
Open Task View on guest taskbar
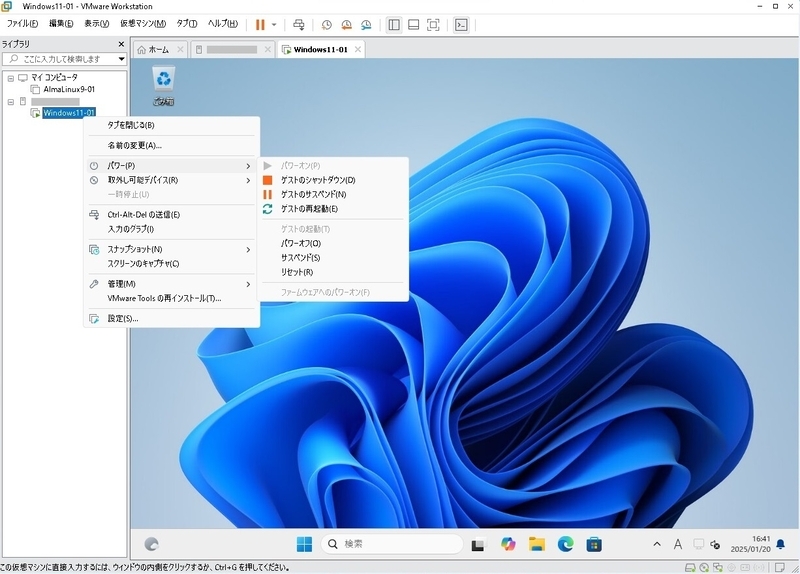tap(478, 545)
